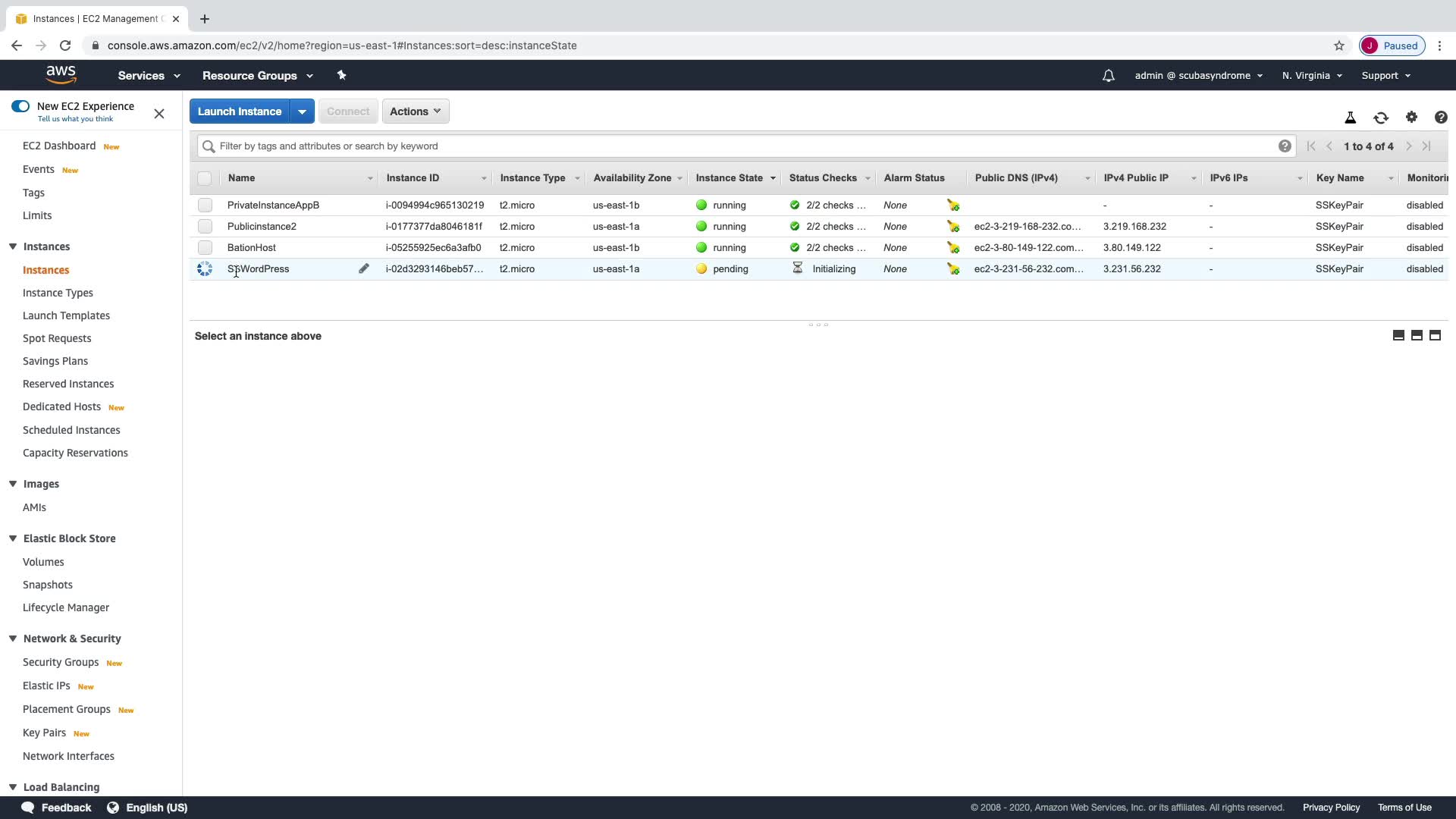
Task: Click the experiments flask icon
Action: [x=1350, y=118]
